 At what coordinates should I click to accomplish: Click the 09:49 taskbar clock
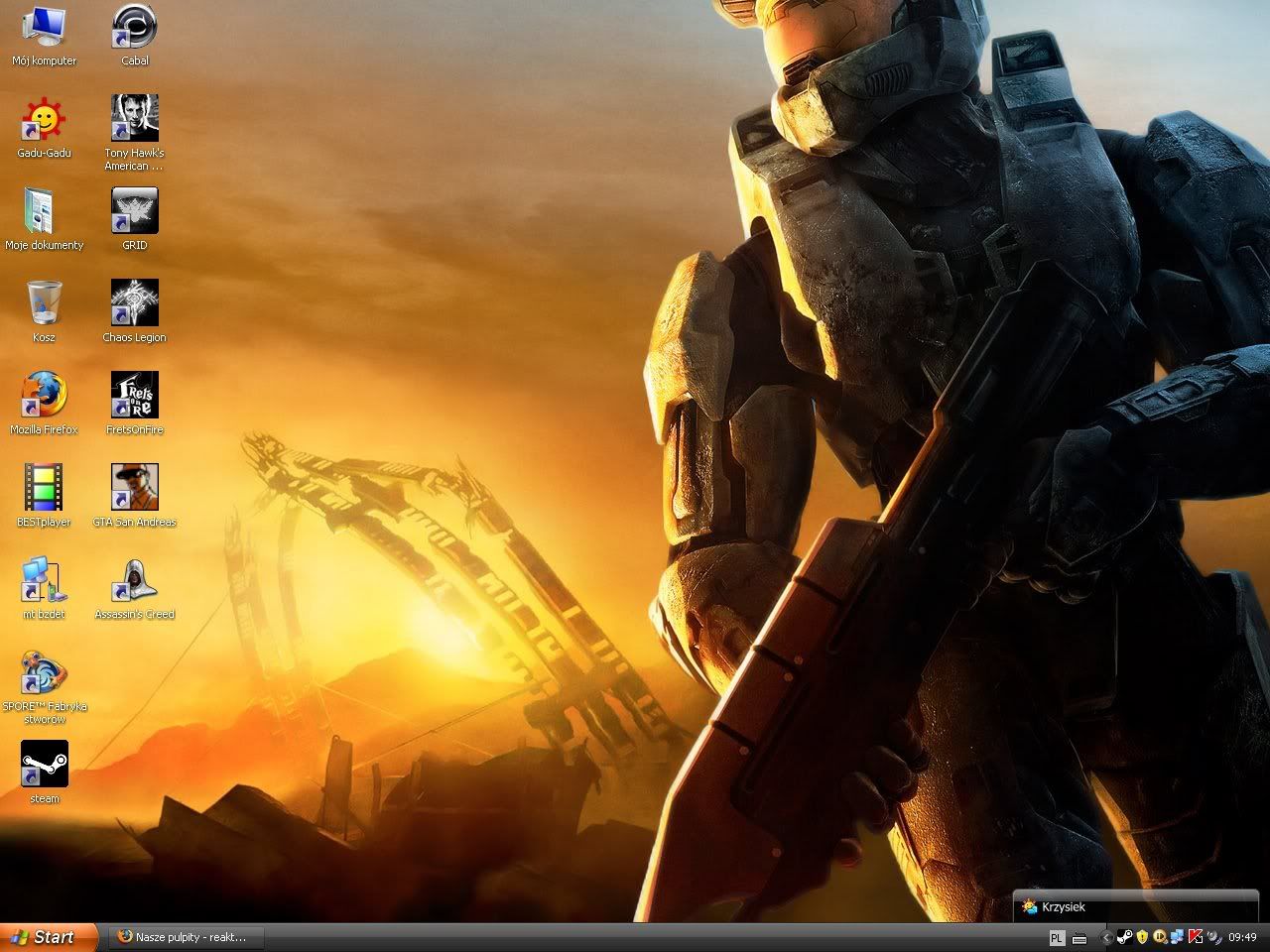pos(1243,937)
